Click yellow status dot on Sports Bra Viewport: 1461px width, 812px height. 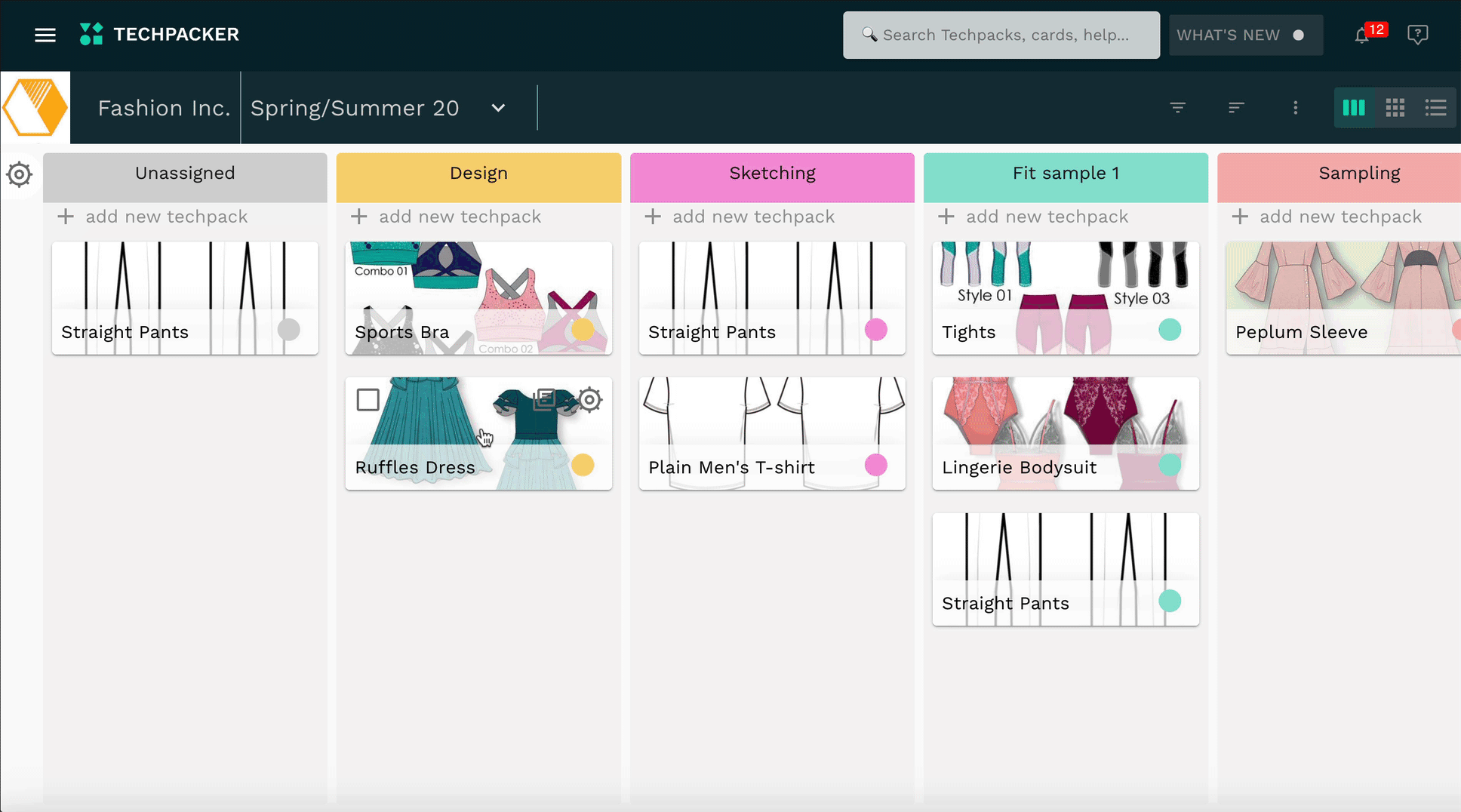click(x=582, y=330)
